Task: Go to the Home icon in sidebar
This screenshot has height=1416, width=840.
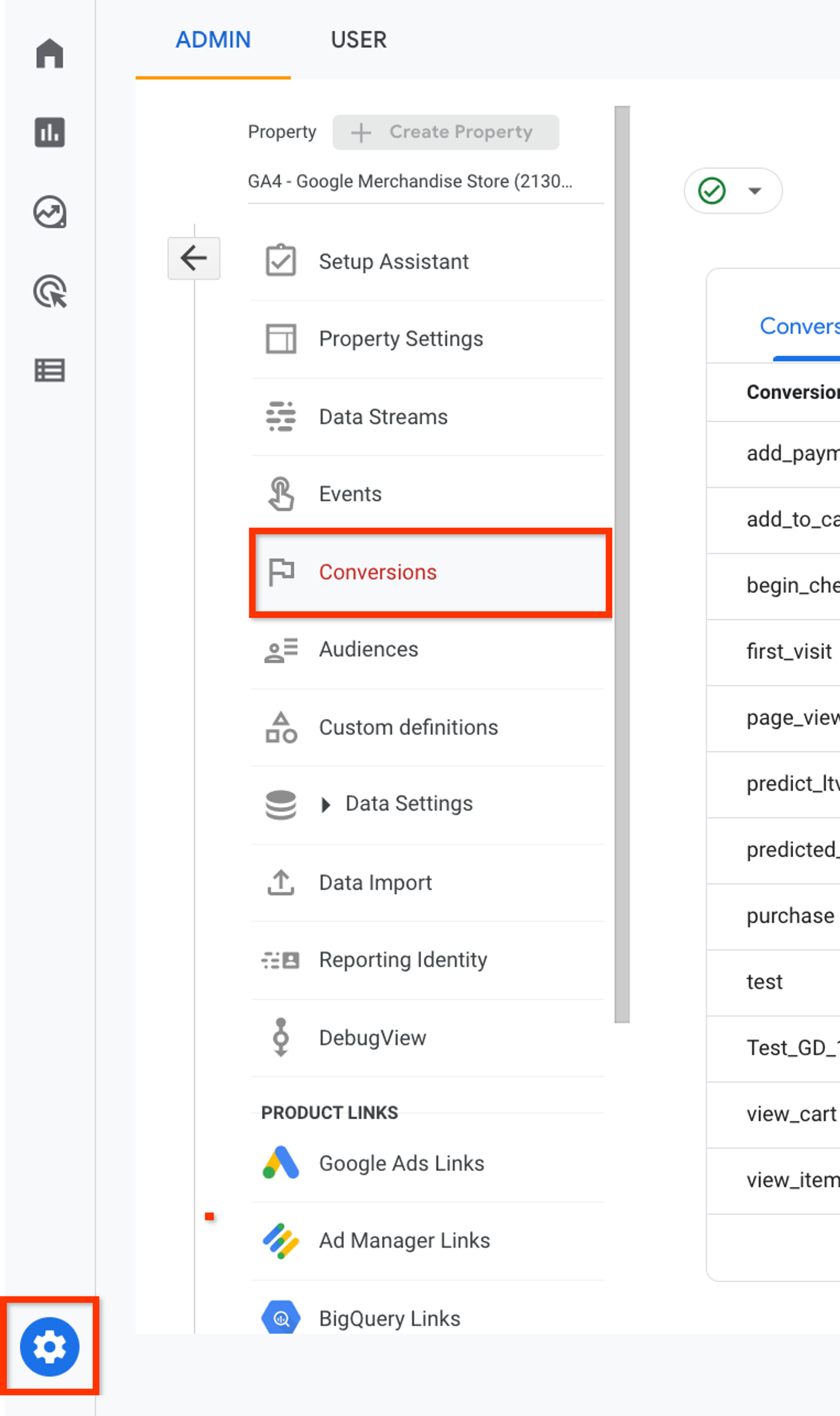Action: click(x=50, y=53)
